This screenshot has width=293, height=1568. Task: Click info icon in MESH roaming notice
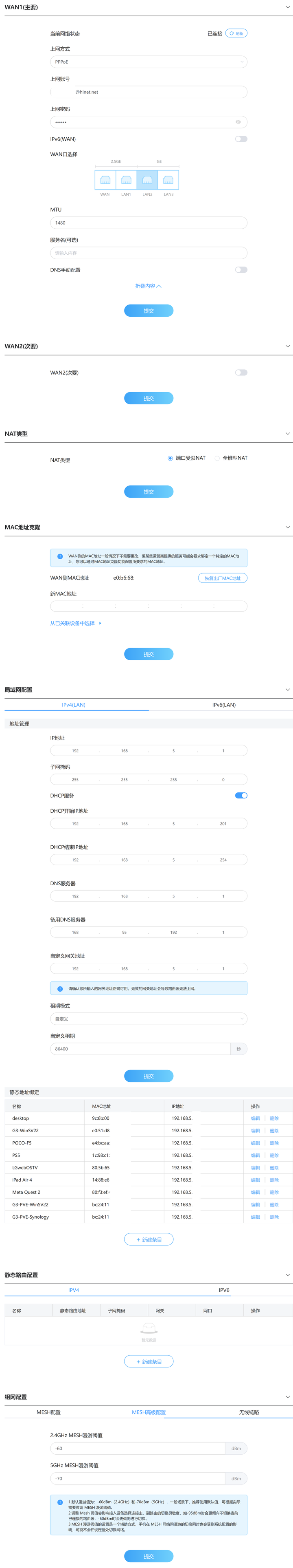pos(59,1502)
